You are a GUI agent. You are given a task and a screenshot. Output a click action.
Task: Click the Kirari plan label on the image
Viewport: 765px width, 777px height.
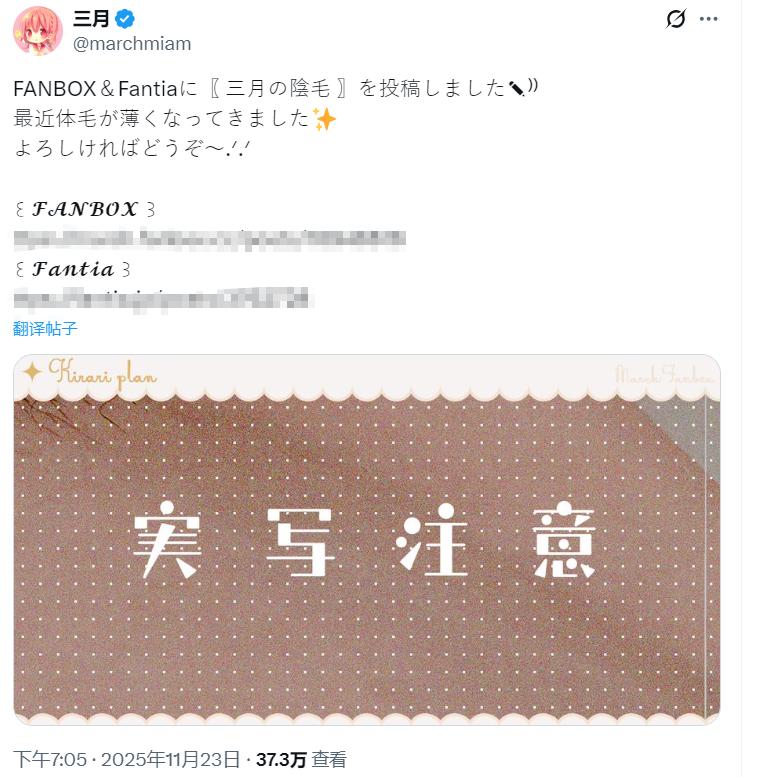(x=102, y=371)
